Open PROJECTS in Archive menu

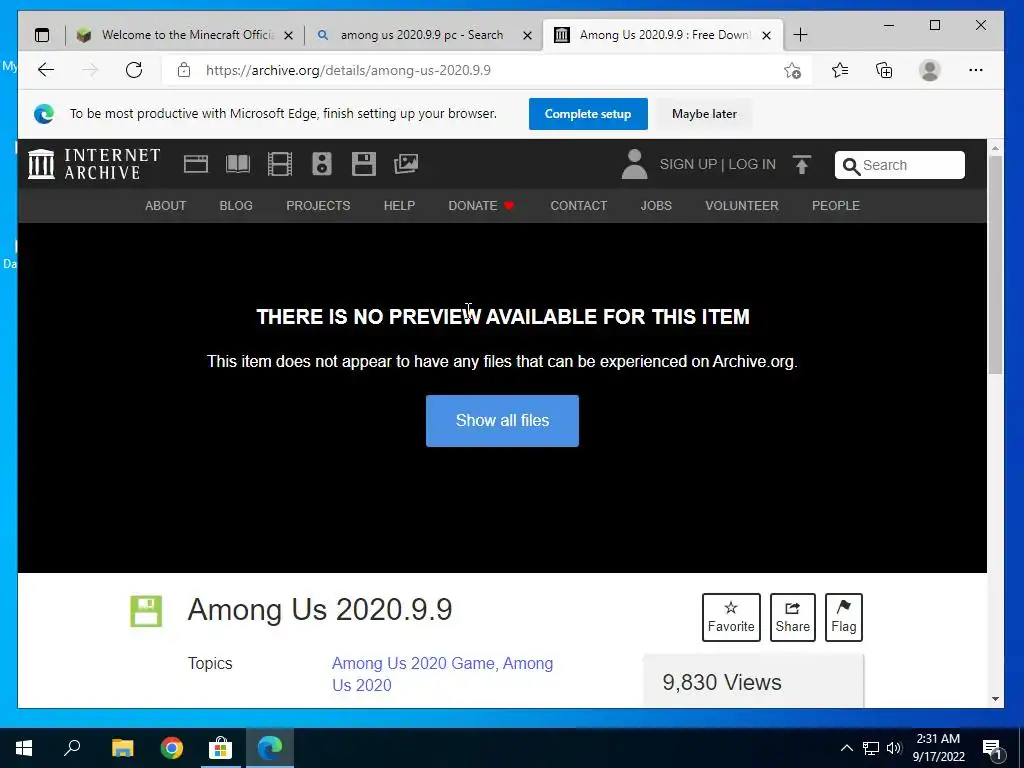coord(318,206)
